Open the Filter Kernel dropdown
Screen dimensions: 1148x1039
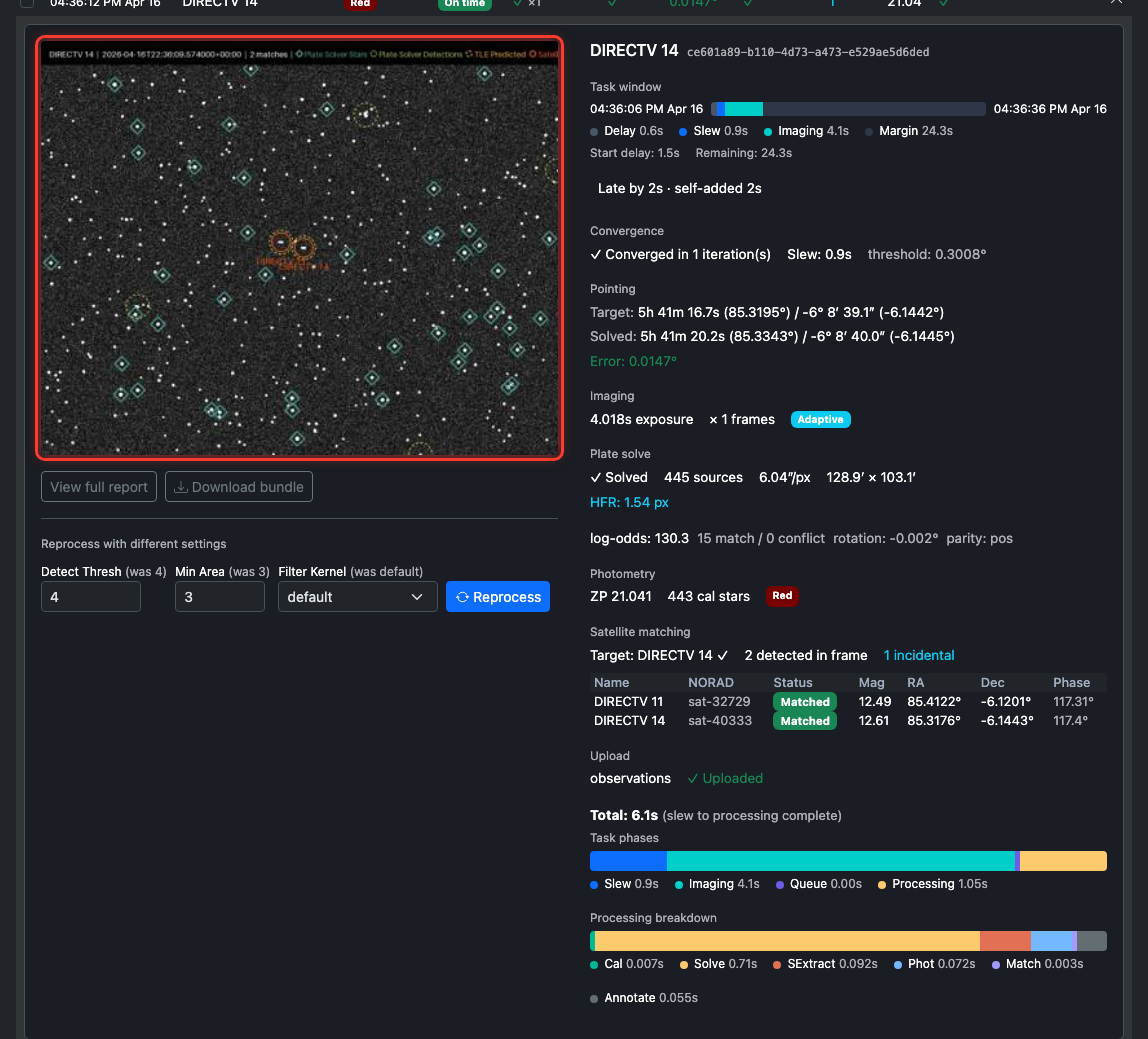click(357, 597)
